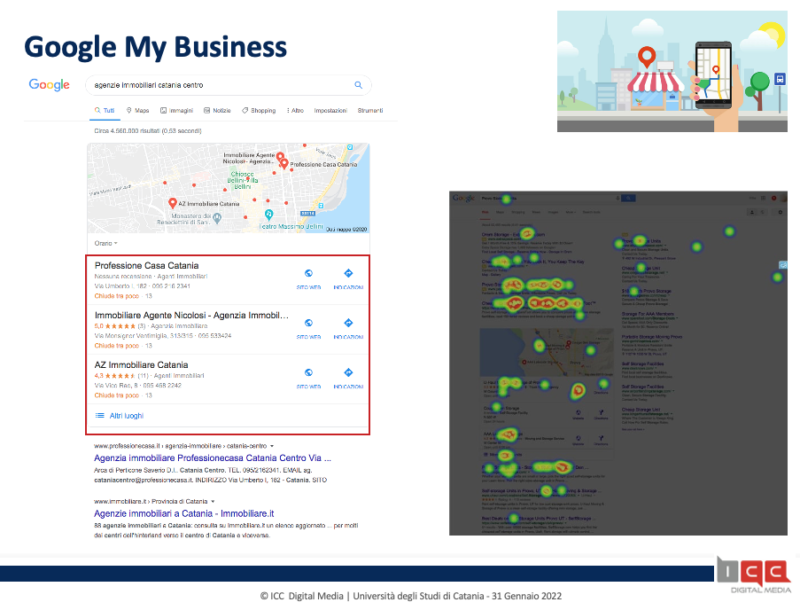
Task: Open Sito Web for AZ Immobiliare Catania
Action: coord(309,377)
